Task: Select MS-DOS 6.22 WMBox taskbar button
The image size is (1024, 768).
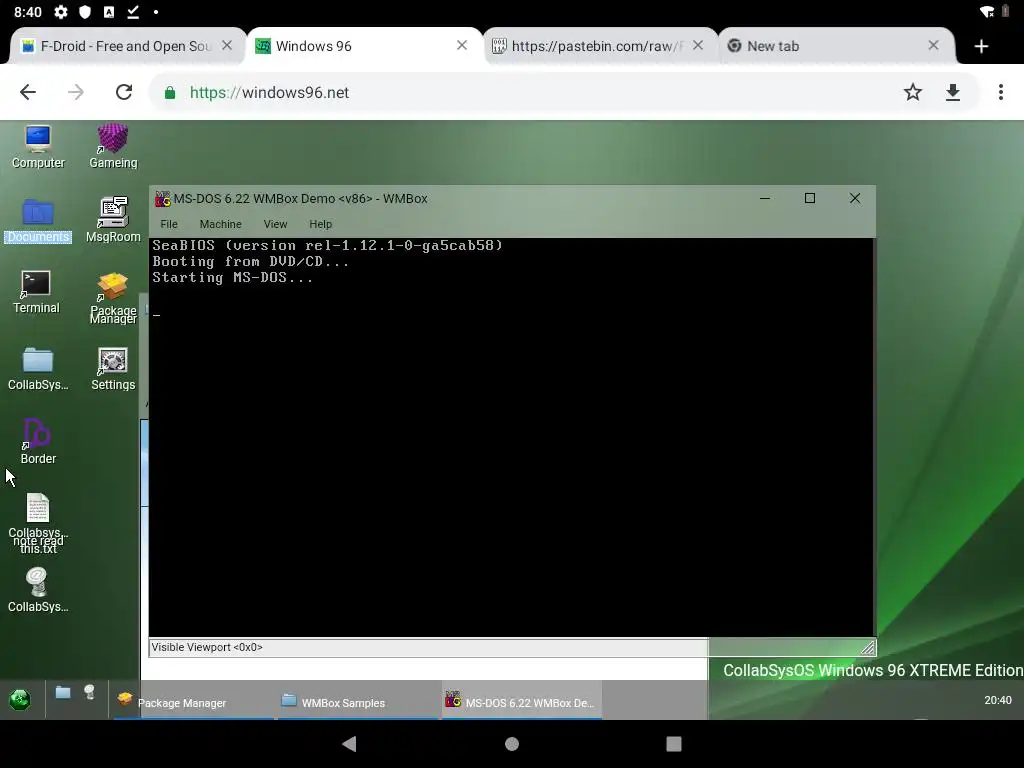Action: 522,701
